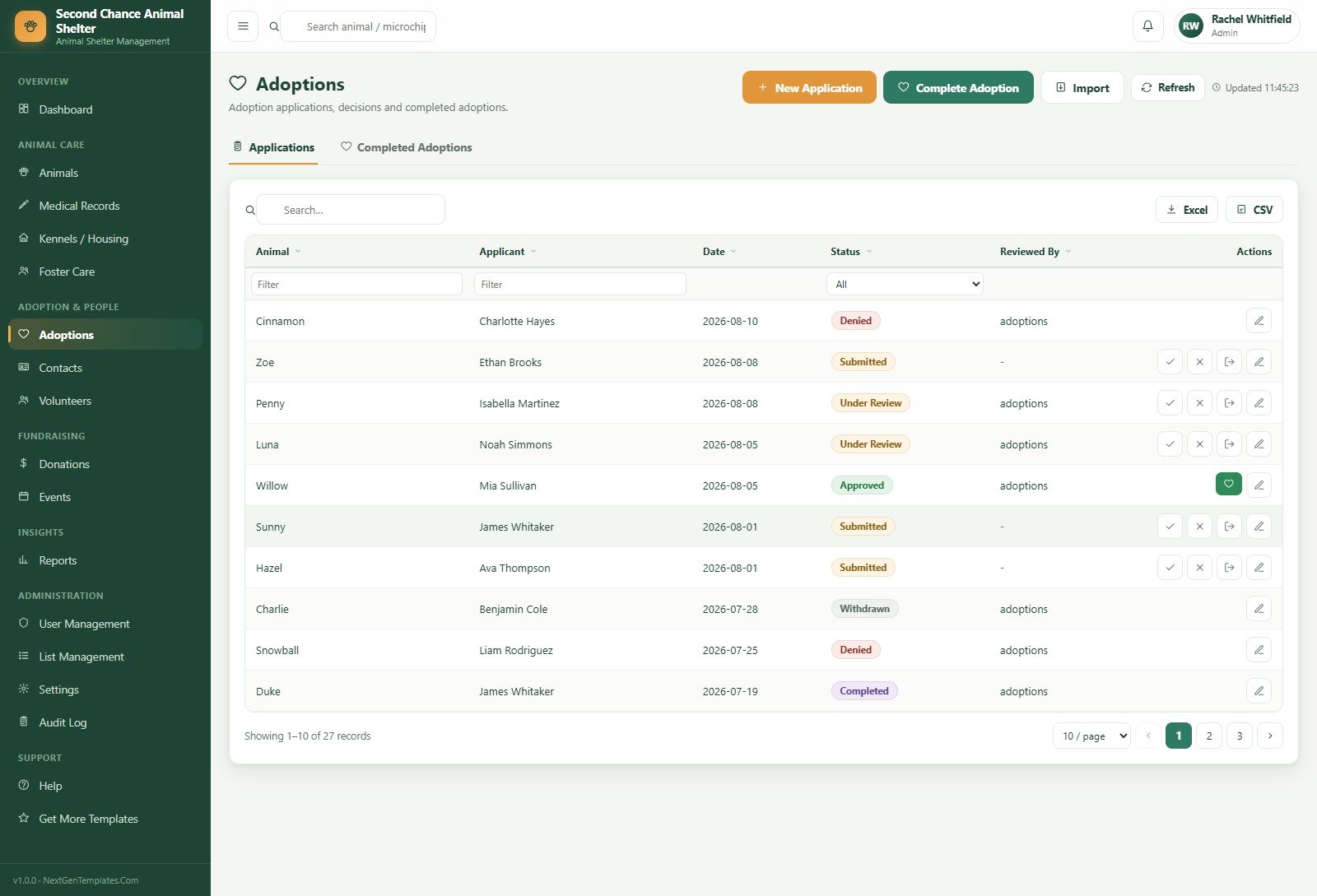The width and height of the screenshot is (1317, 896).
Task: Deny Zoe's application with the X icon
Action: pyautogui.click(x=1199, y=362)
